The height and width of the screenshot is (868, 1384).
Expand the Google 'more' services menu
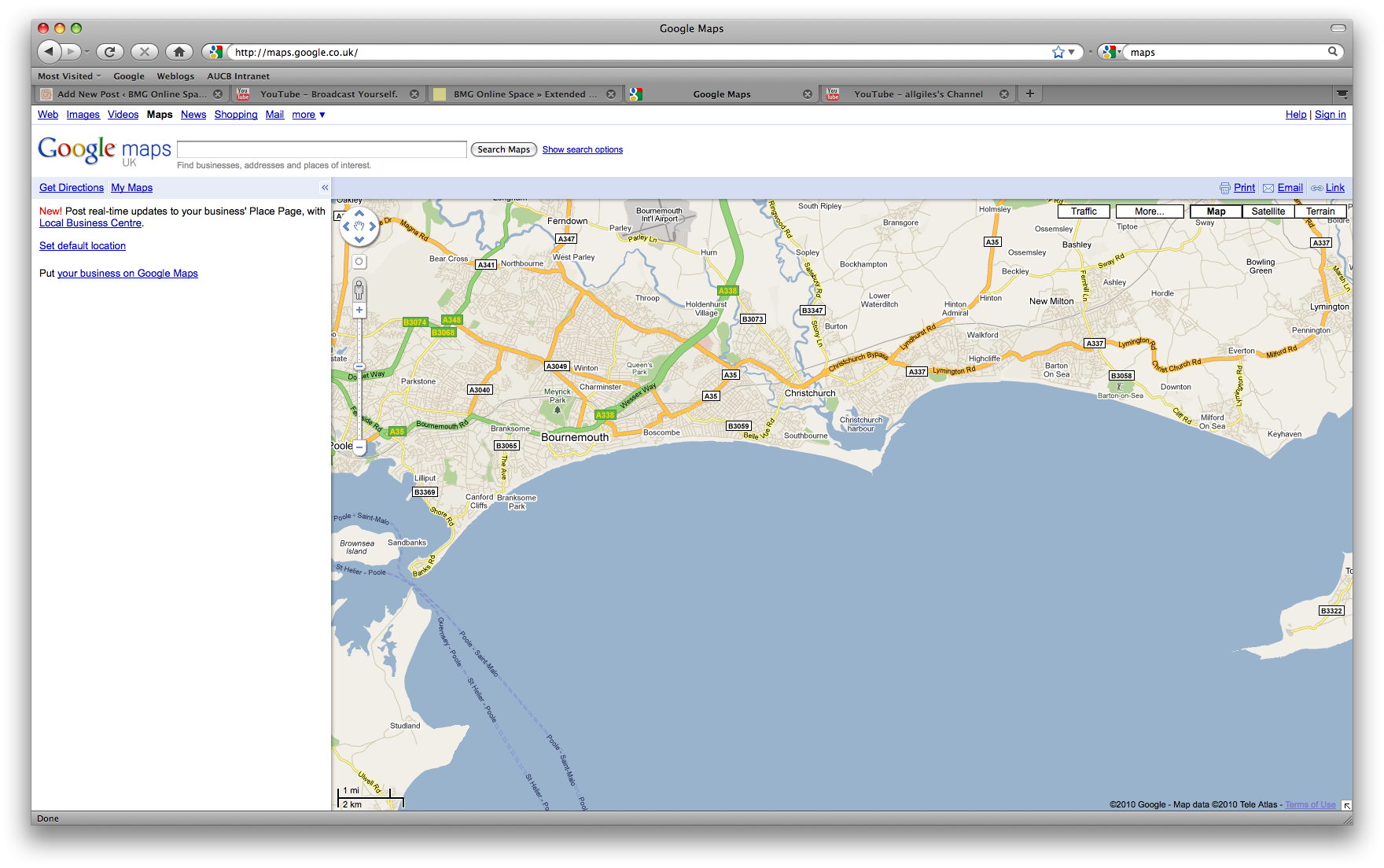[308, 115]
